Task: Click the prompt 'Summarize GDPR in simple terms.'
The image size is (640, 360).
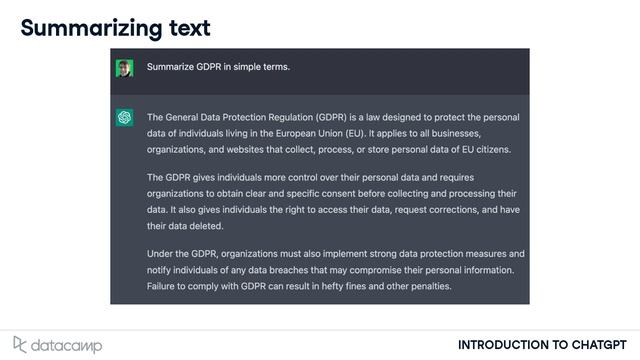Action: click(x=218, y=67)
